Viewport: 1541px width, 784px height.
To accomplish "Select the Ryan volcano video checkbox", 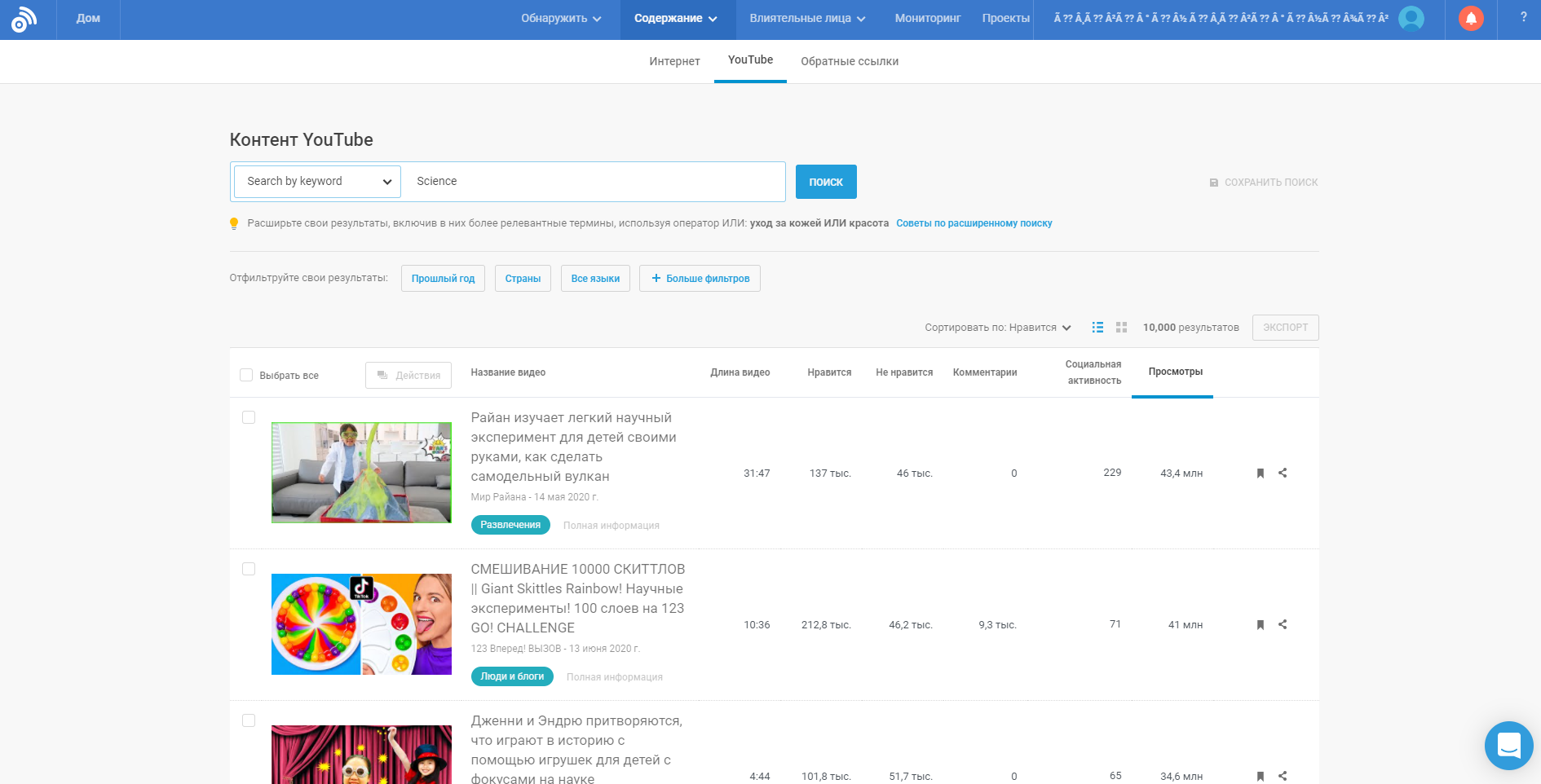I will 249,417.
